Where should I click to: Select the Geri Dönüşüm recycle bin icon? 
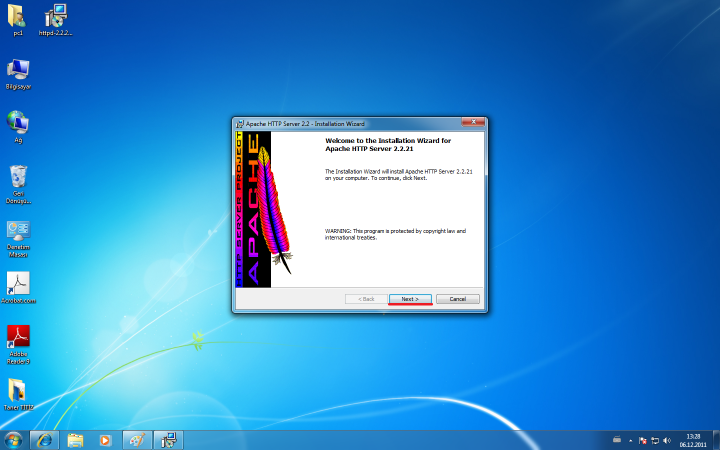(17, 178)
